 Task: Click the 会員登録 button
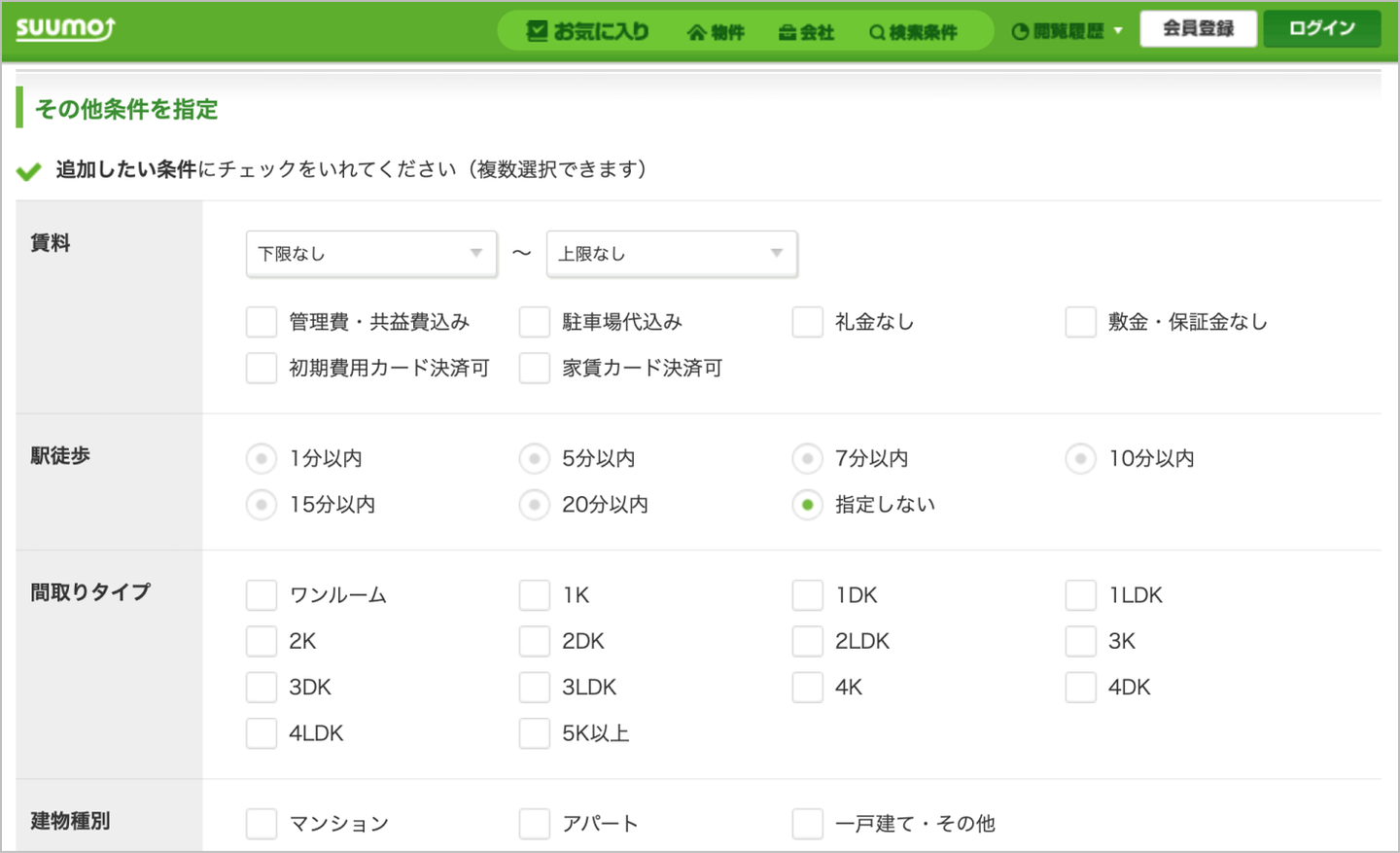pyautogui.click(x=1198, y=28)
